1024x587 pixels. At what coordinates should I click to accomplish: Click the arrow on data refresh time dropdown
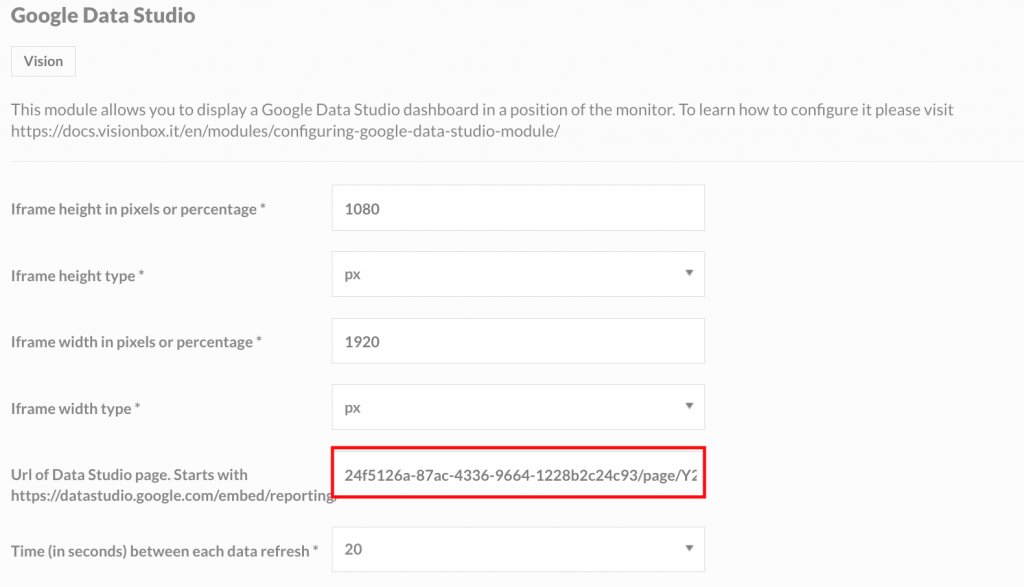(x=689, y=548)
